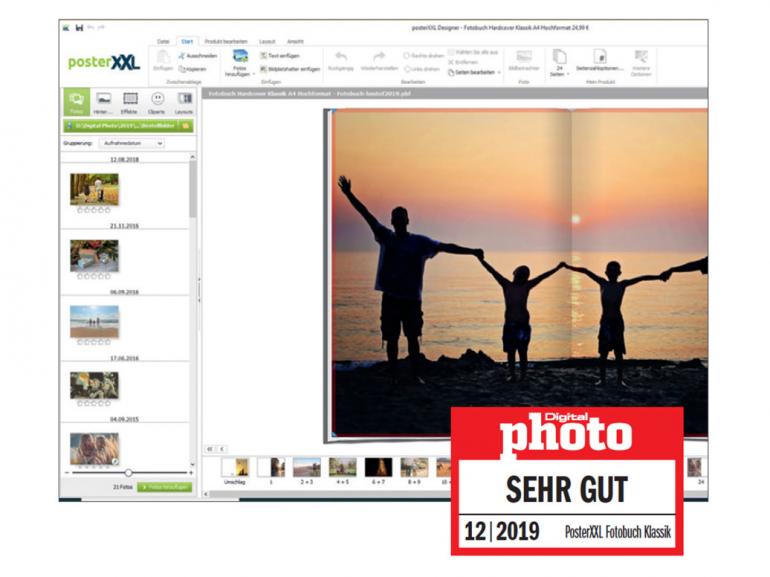
Task: Open the Gruppierung Aufnahmedatum dropdown
Action: pos(132,143)
